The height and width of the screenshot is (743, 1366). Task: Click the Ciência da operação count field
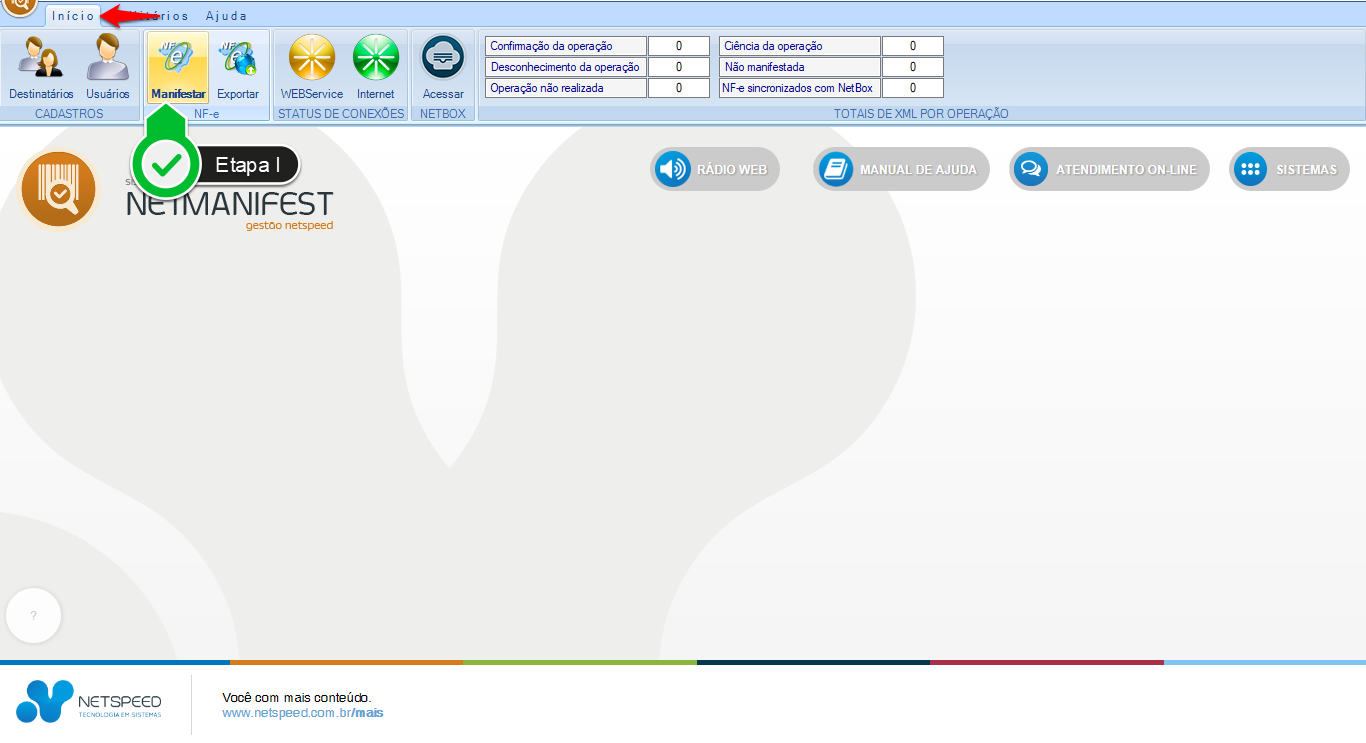click(x=913, y=46)
